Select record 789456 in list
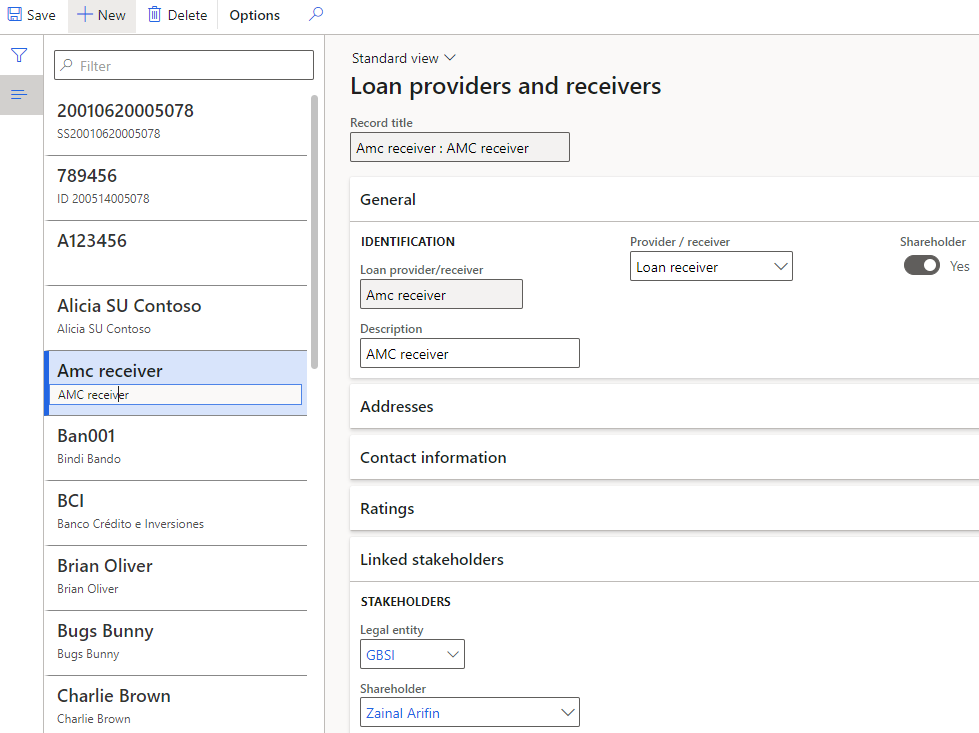This screenshot has height=733, width=979. tap(176, 187)
